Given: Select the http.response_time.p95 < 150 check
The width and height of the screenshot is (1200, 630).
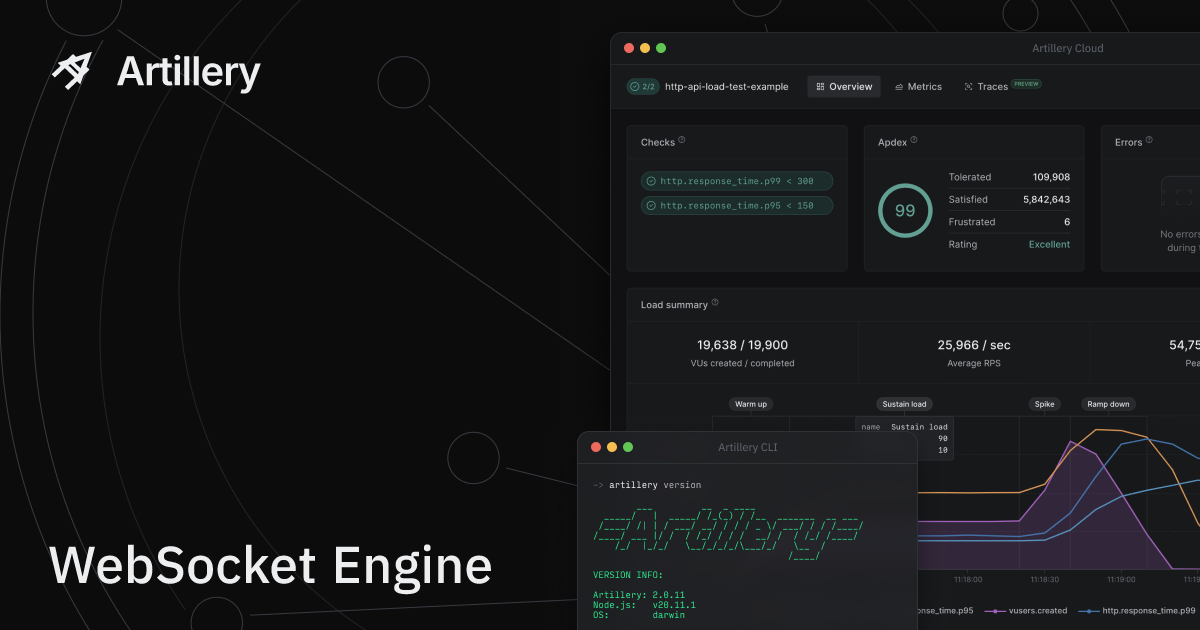Looking at the screenshot, I should [737, 206].
